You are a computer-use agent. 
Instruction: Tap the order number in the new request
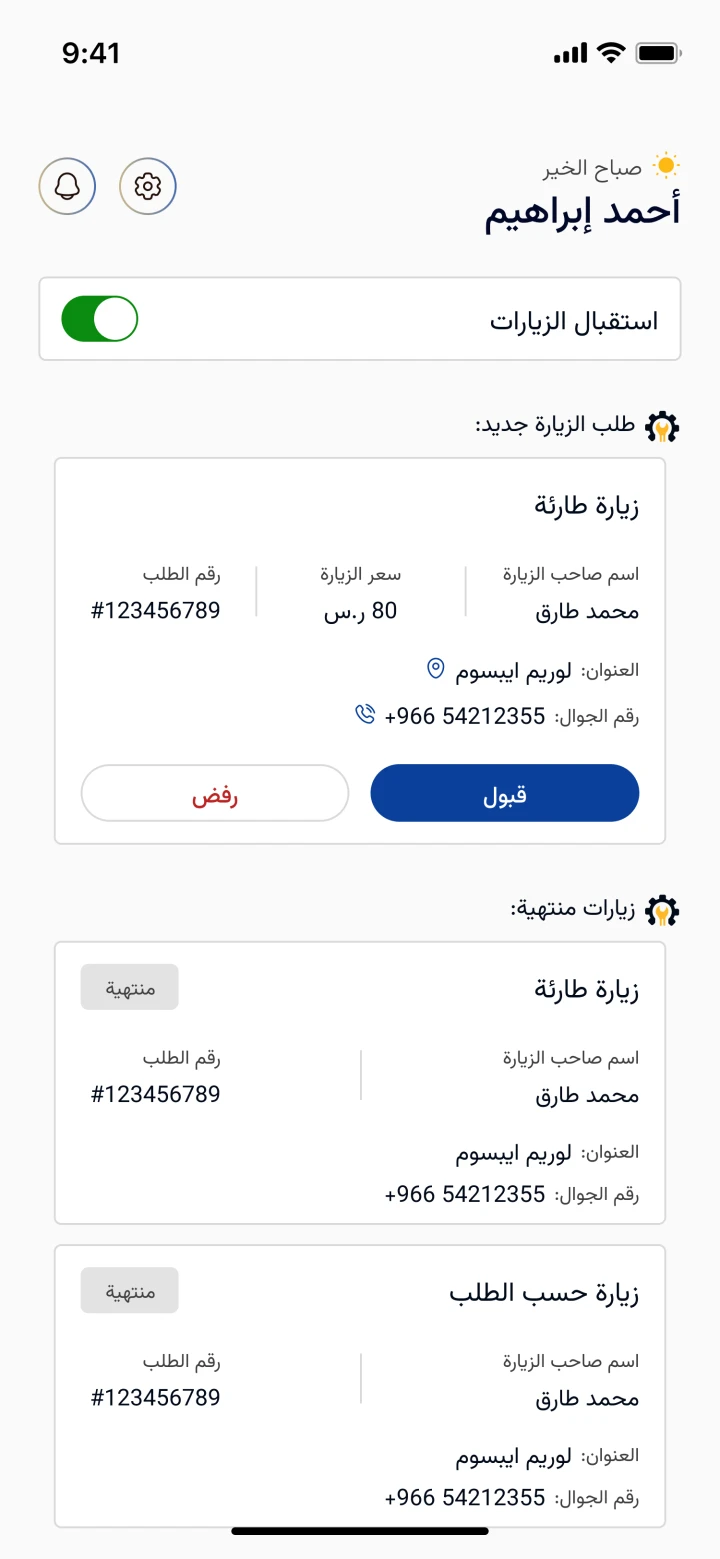point(155,610)
